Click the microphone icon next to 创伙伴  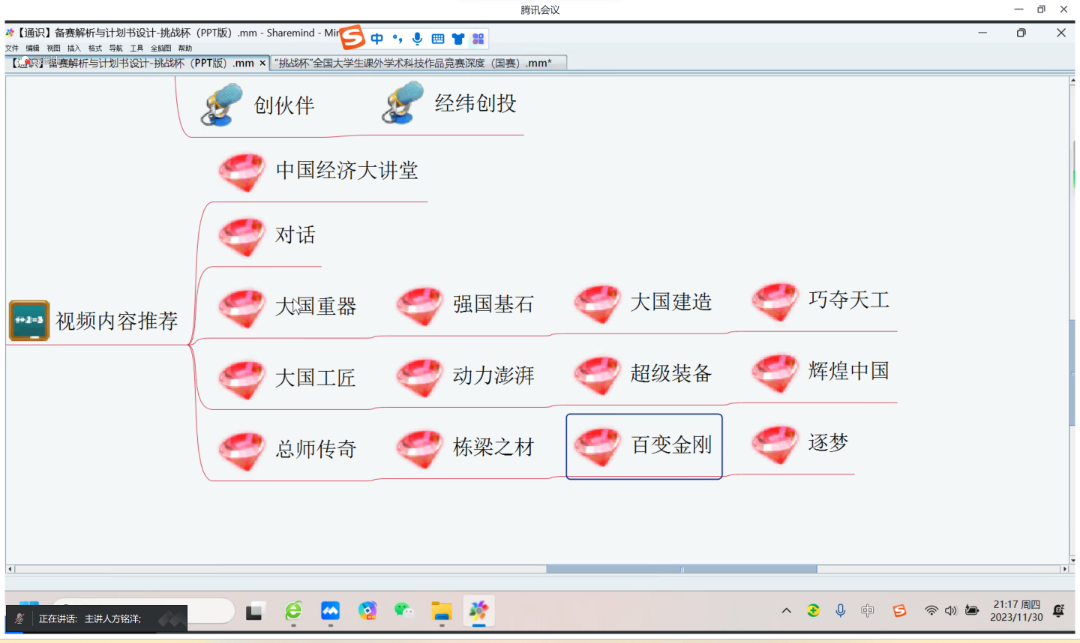pos(221,104)
